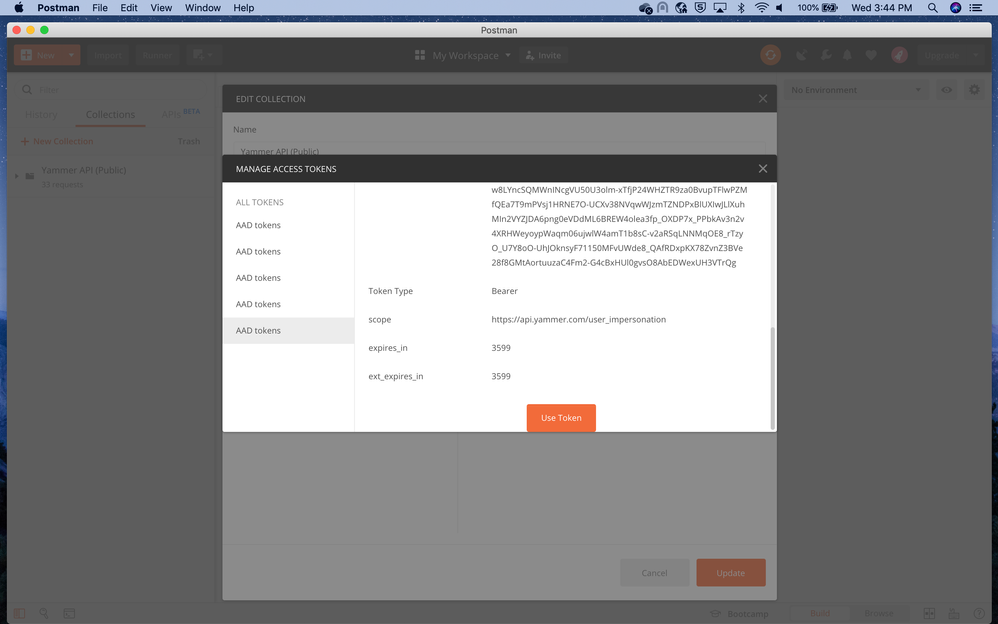Open the Trash link in sidebar
998x624 pixels.
pos(189,141)
